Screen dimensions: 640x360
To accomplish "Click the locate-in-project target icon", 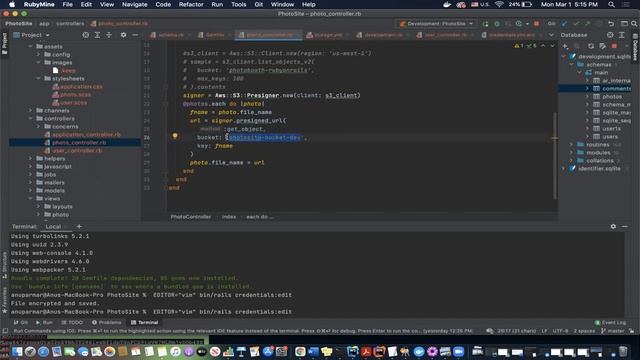I will [86, 35].
